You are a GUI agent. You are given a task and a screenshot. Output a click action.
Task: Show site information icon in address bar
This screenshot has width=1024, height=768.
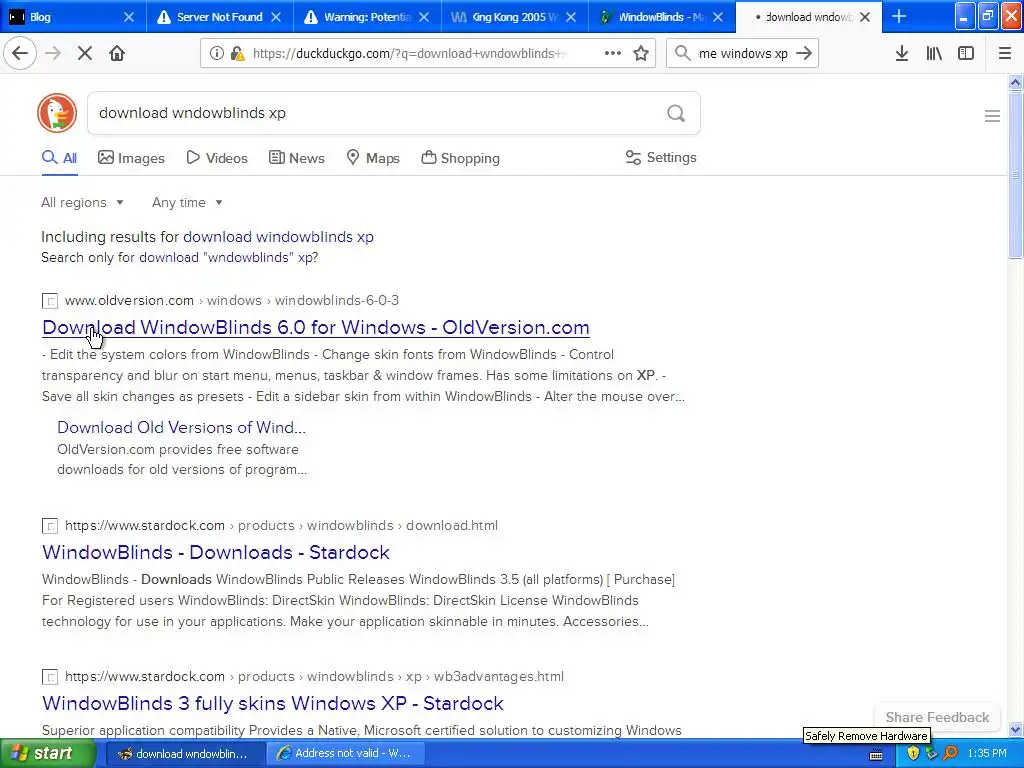pos(217,54)
